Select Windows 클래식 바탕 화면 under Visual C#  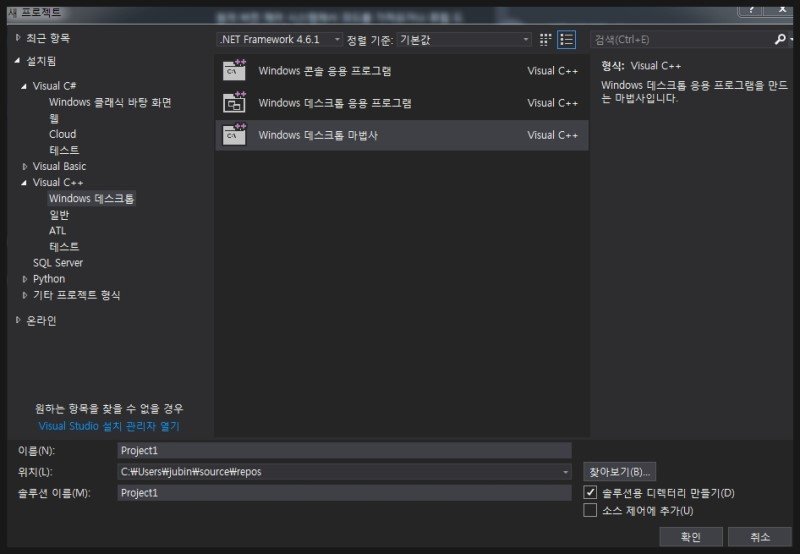(x=110, y=103)
